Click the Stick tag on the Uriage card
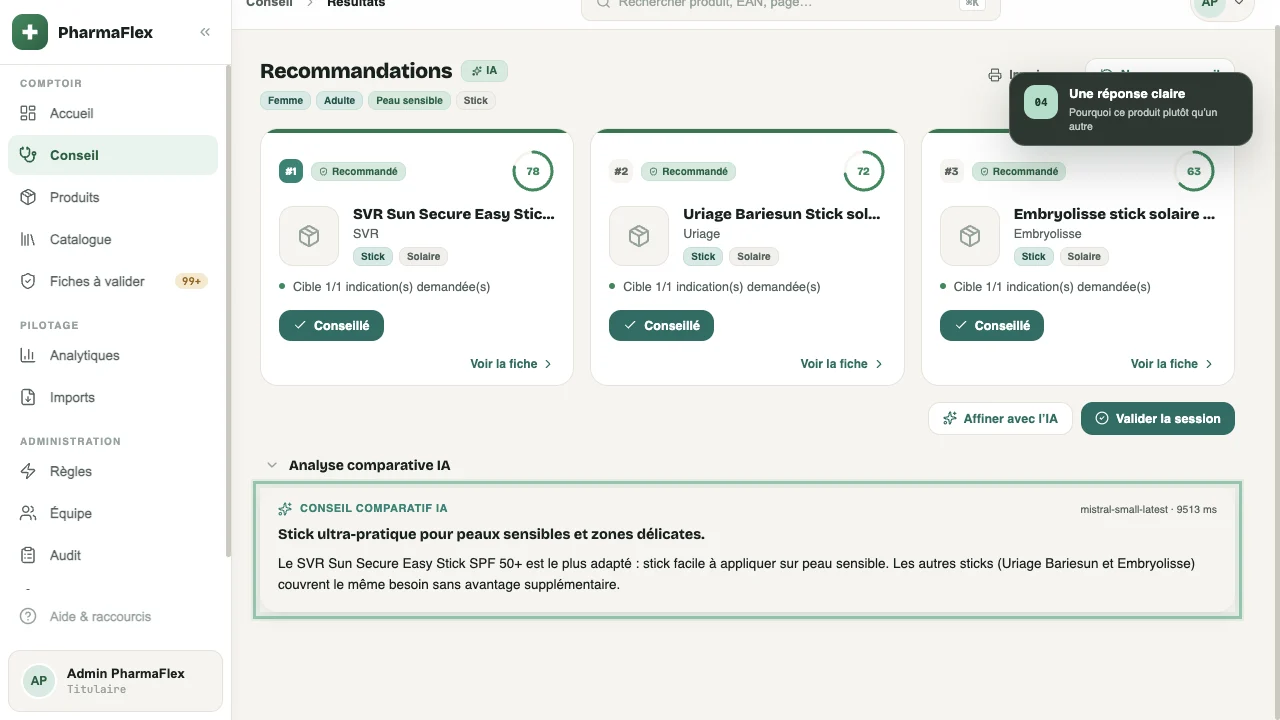 pyautogui.click(x=703, y=256)
